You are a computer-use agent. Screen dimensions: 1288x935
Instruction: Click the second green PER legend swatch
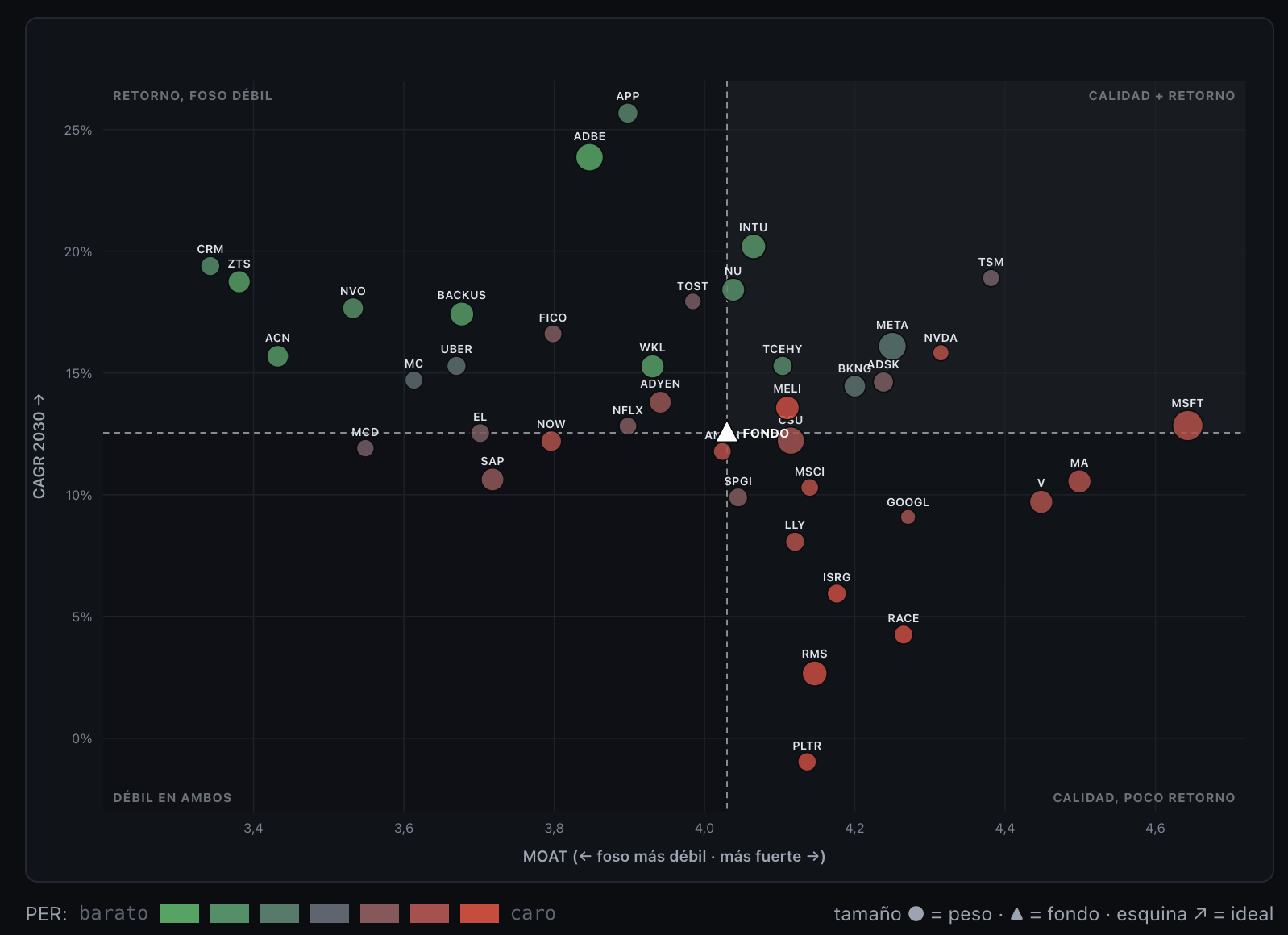(x=230, y=913)
